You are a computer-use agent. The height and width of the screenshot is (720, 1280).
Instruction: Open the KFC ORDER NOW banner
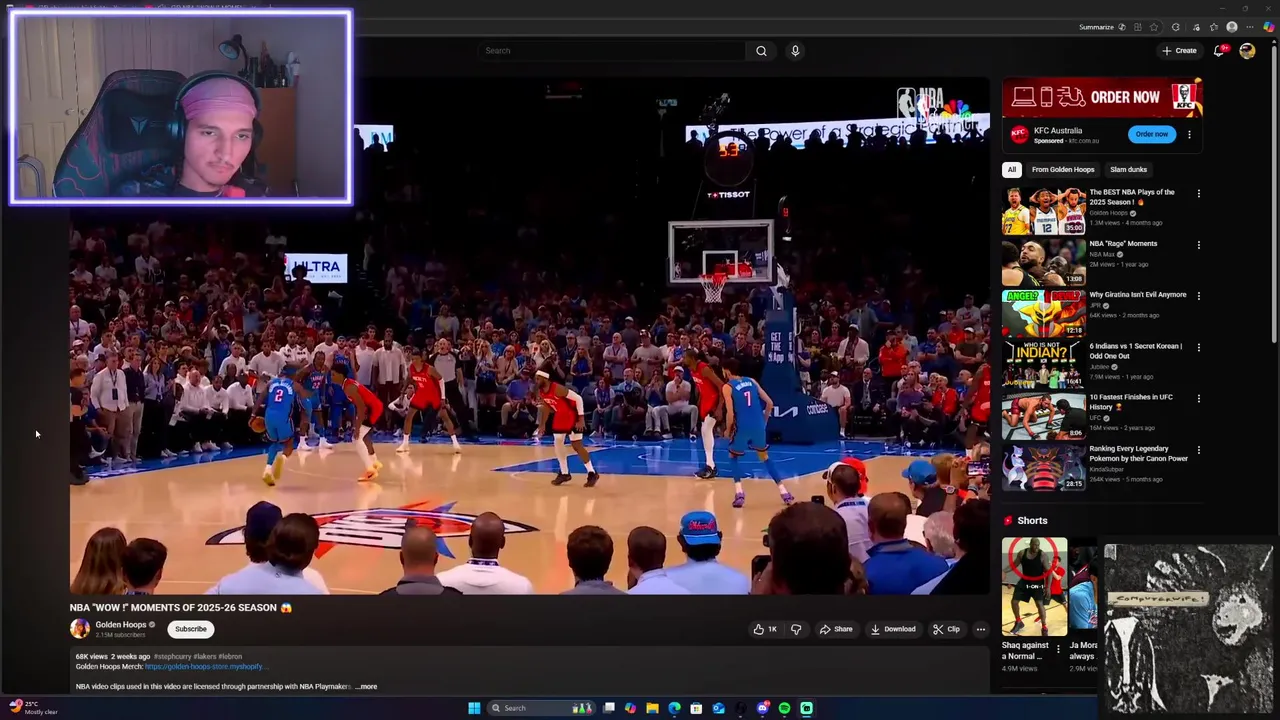click(x=1102, y=97)
